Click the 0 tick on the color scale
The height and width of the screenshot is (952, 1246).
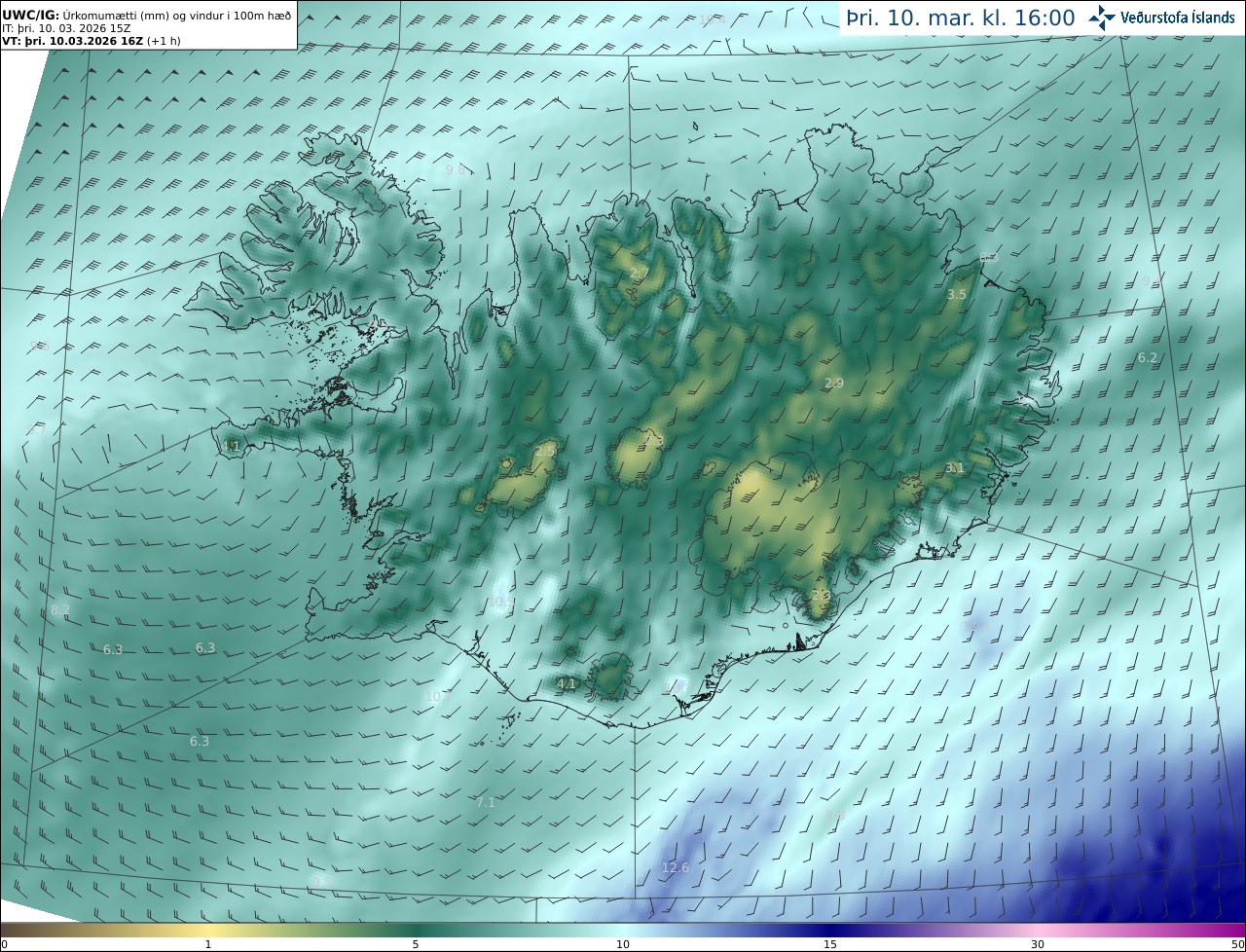click(x=4, y=944)
